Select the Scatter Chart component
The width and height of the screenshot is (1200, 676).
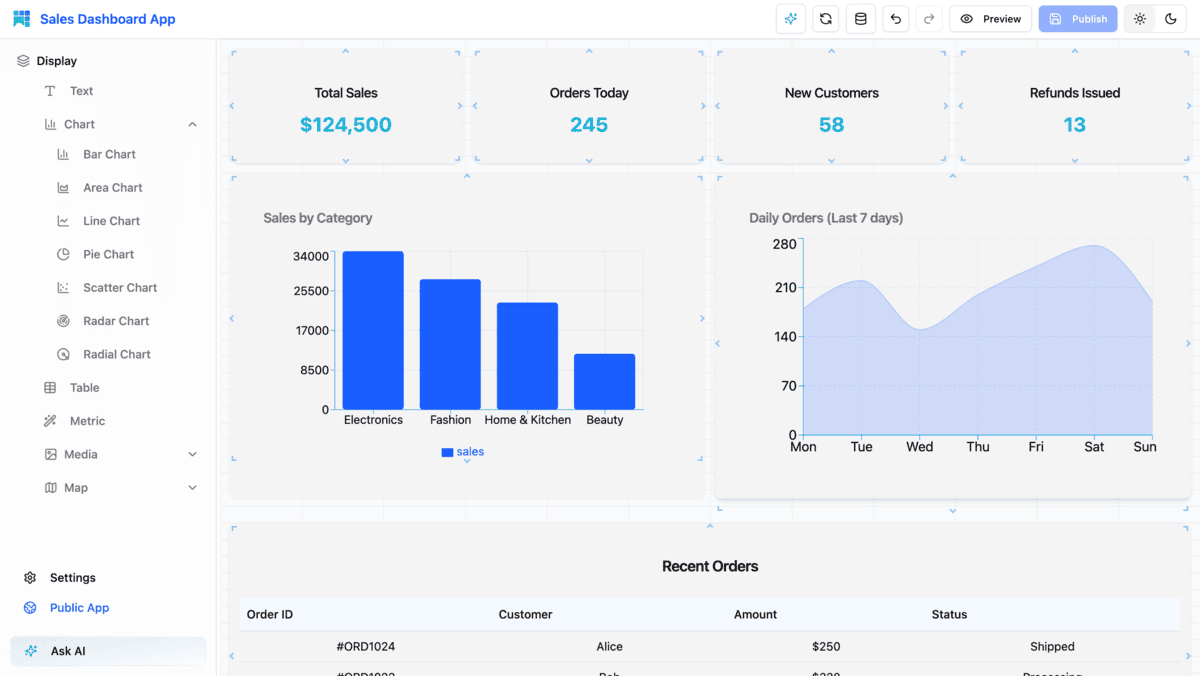(120, 287)
